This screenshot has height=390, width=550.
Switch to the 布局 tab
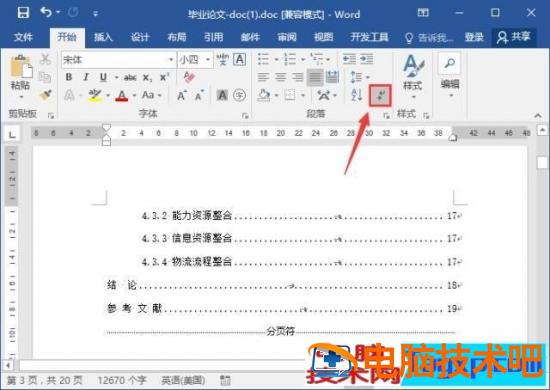[177, 37]
